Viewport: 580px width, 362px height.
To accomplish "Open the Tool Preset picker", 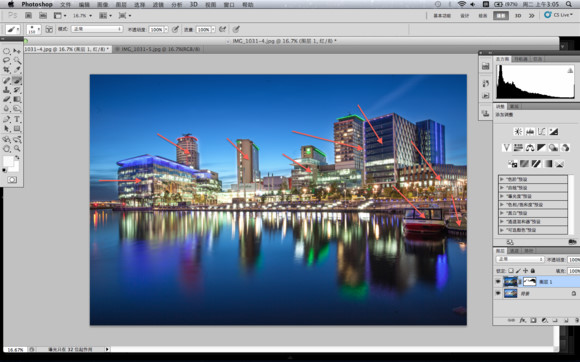I will click(13, 29).
